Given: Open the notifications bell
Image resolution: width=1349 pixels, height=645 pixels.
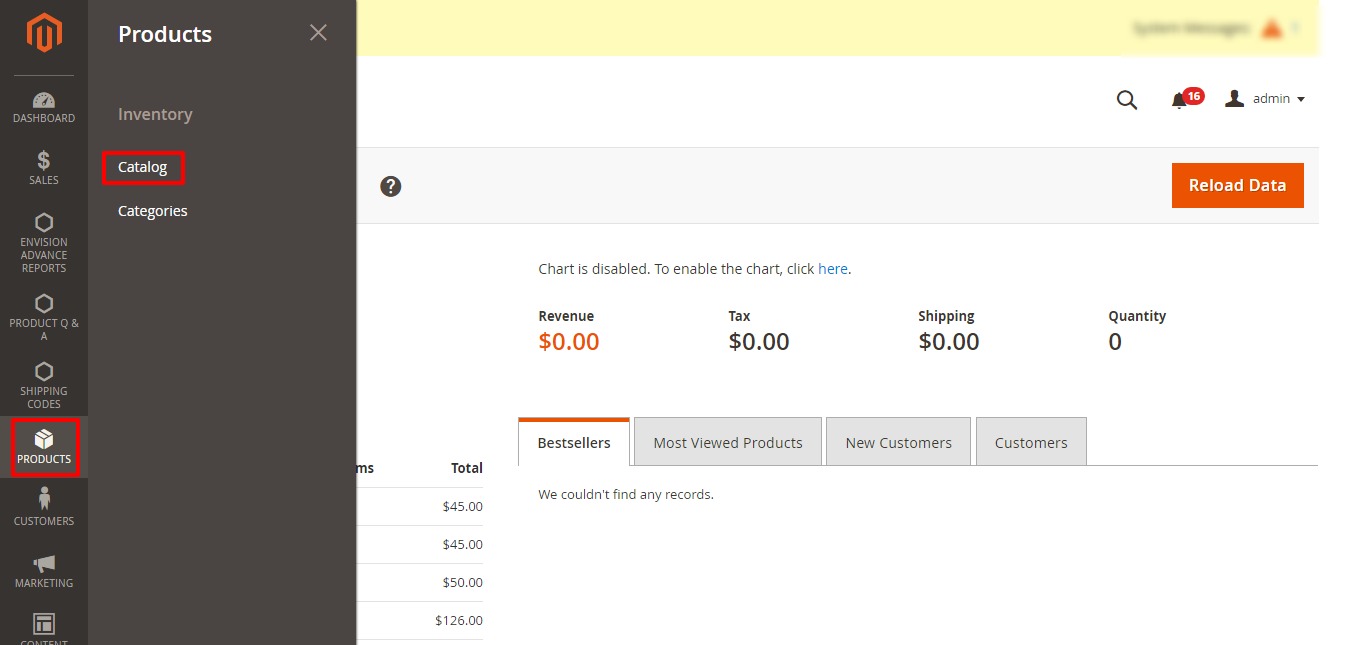Looking at the screenshot, I should click(x=1180, y=99).
